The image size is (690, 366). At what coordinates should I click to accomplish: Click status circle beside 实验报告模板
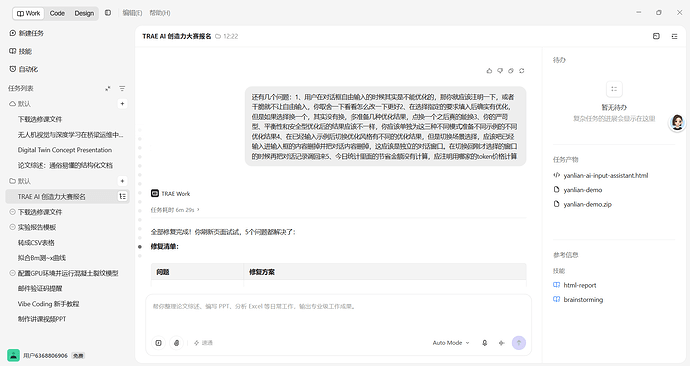pos(12,227)
